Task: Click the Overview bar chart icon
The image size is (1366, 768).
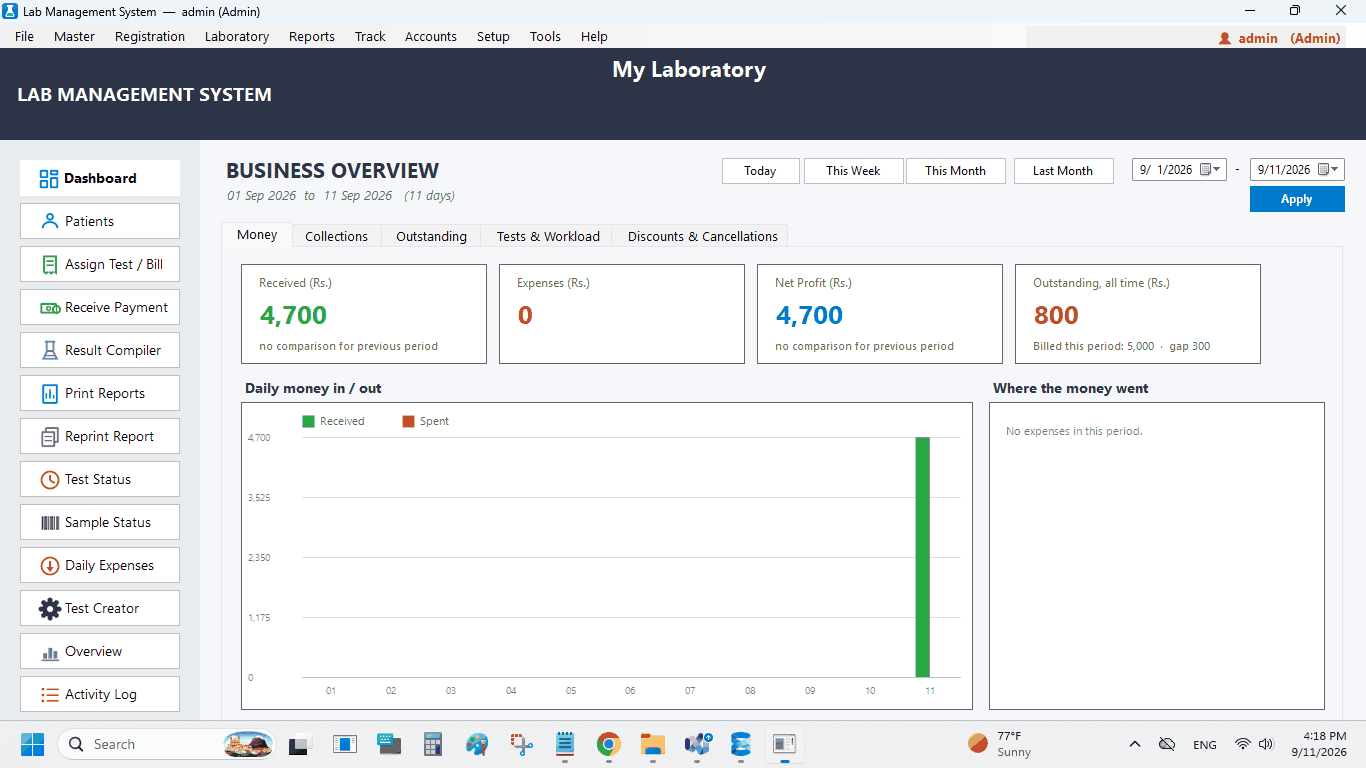Action: tap(49, 653)
